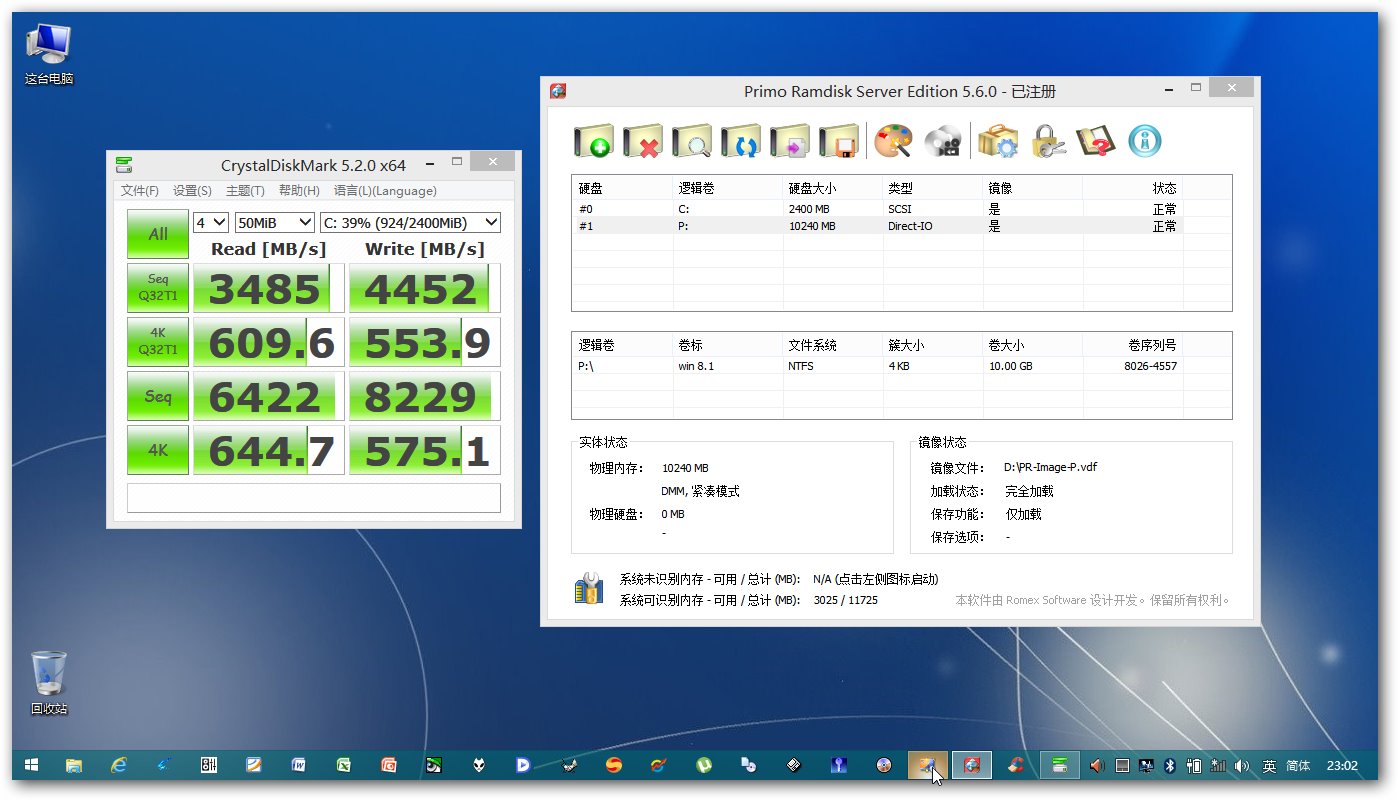The image size is (1398, 800).
Task: Run the plain Seq test
Action: coord(157,396)
